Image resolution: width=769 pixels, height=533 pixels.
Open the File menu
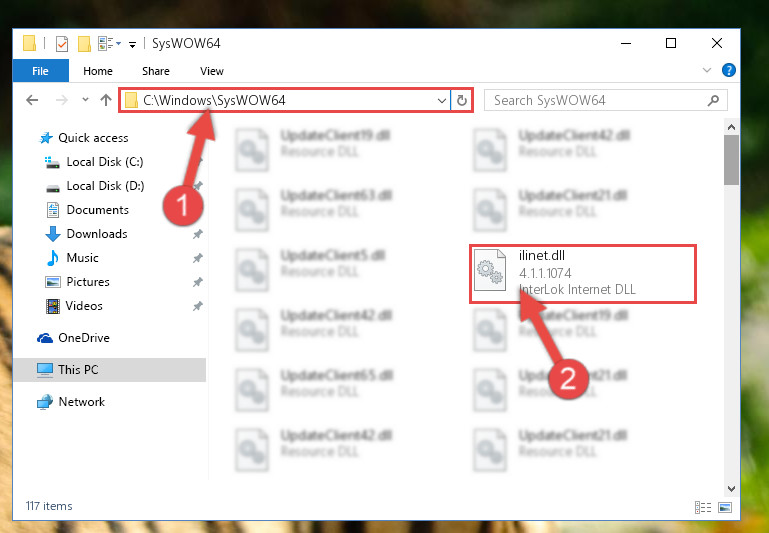tap(41, 71)
